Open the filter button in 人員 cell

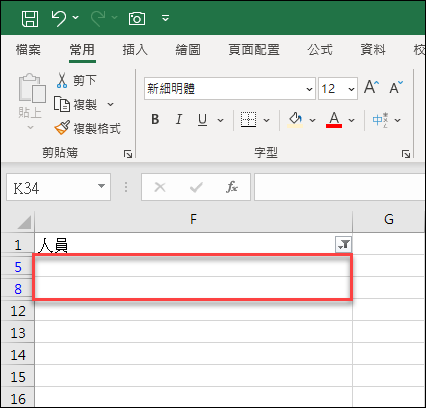(x=343, y=245)
